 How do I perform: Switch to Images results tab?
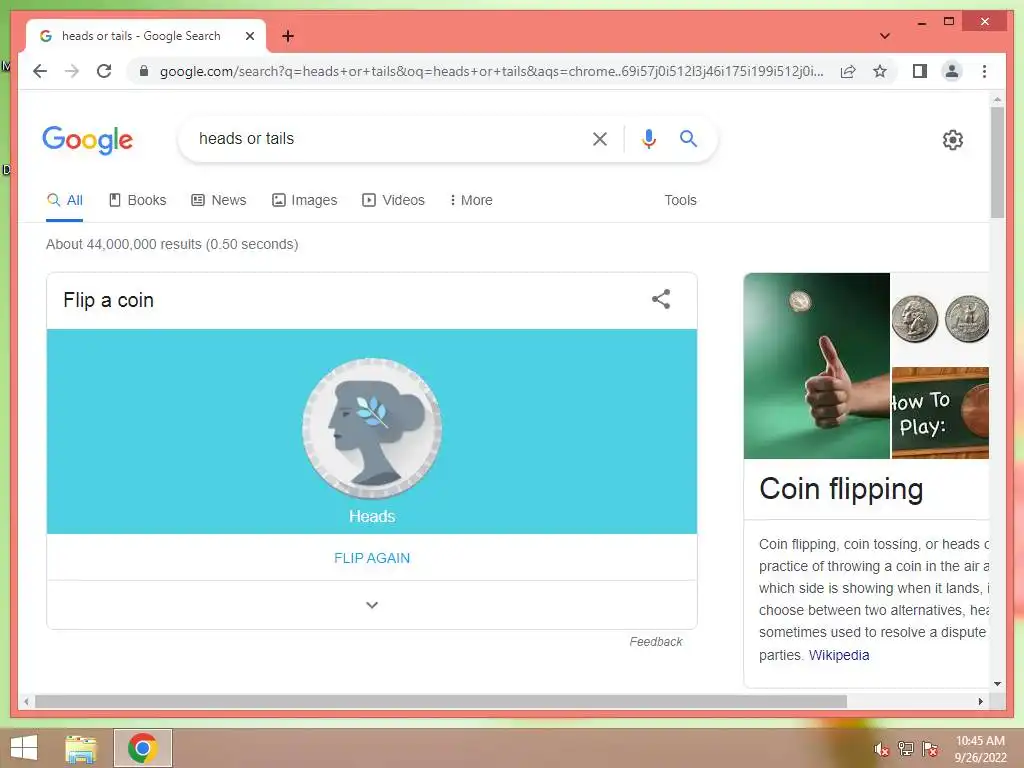pyautogui.click(x=304, y=200)
